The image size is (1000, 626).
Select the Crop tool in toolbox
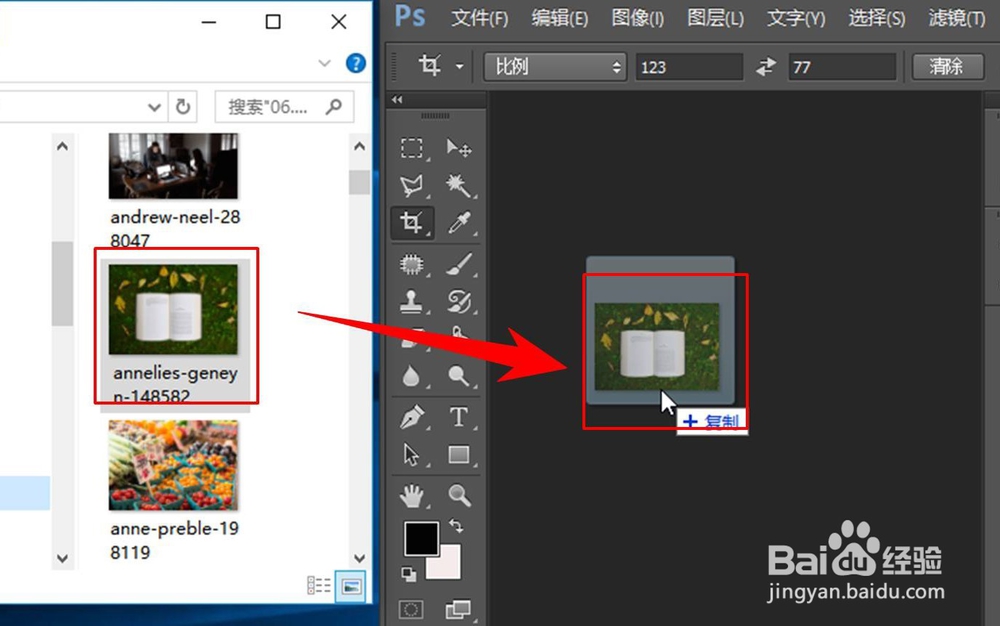coord(412,222)
